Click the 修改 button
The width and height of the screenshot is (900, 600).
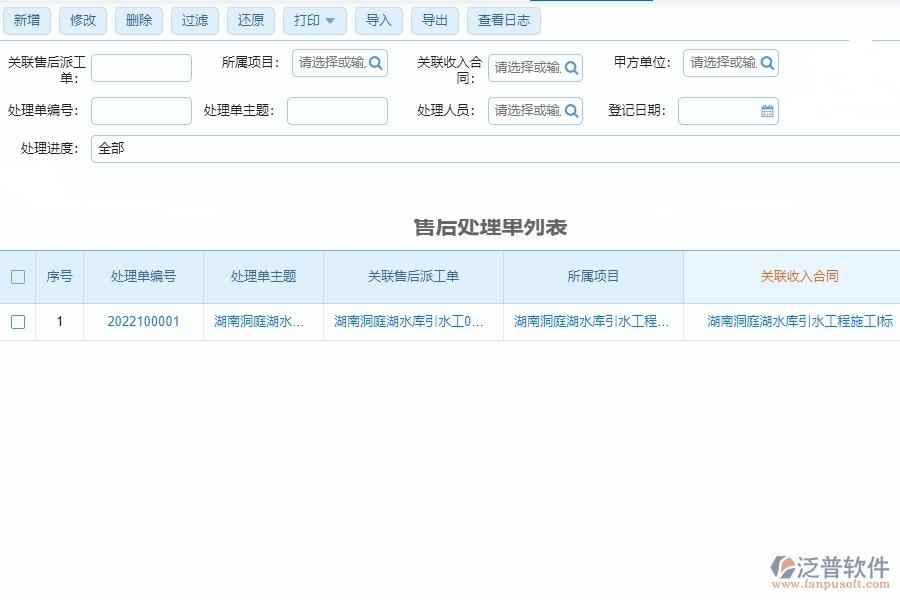click(83, 20)
